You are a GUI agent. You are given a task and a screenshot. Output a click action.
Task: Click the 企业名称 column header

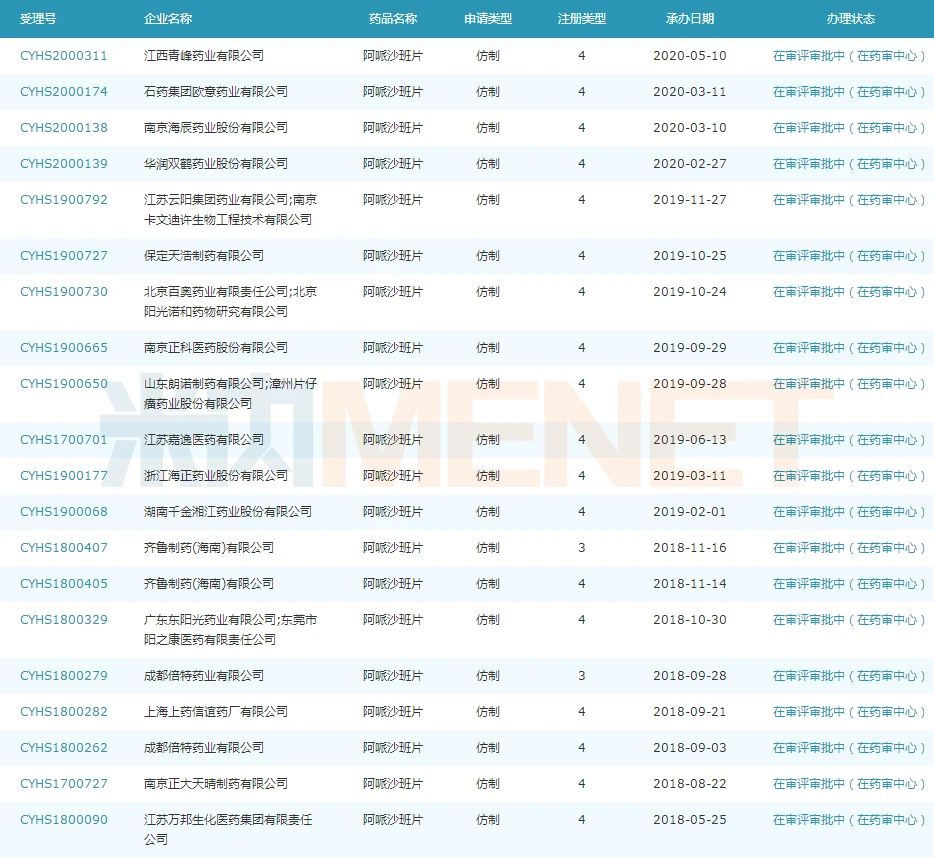[x=168, y=18]
